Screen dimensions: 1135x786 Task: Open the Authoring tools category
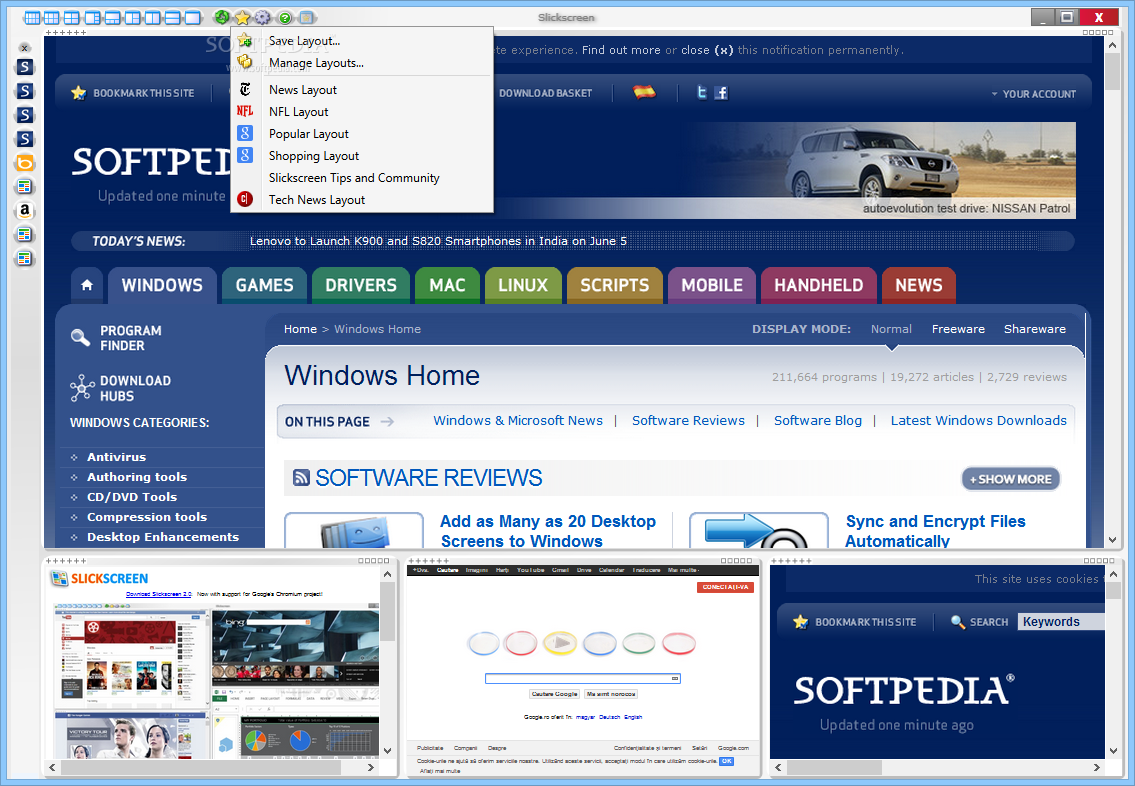pos(137,477)
